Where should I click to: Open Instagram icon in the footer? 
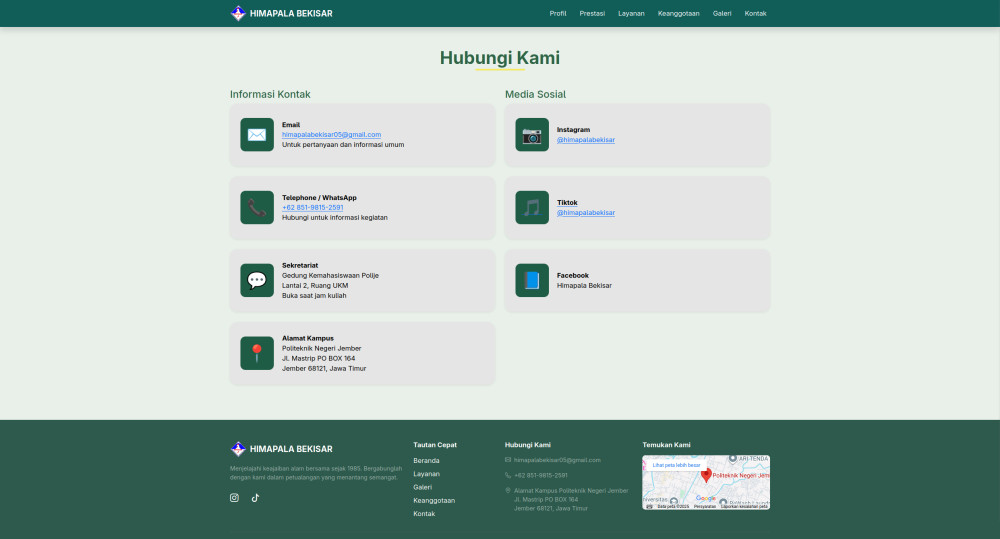coord(234,497)
